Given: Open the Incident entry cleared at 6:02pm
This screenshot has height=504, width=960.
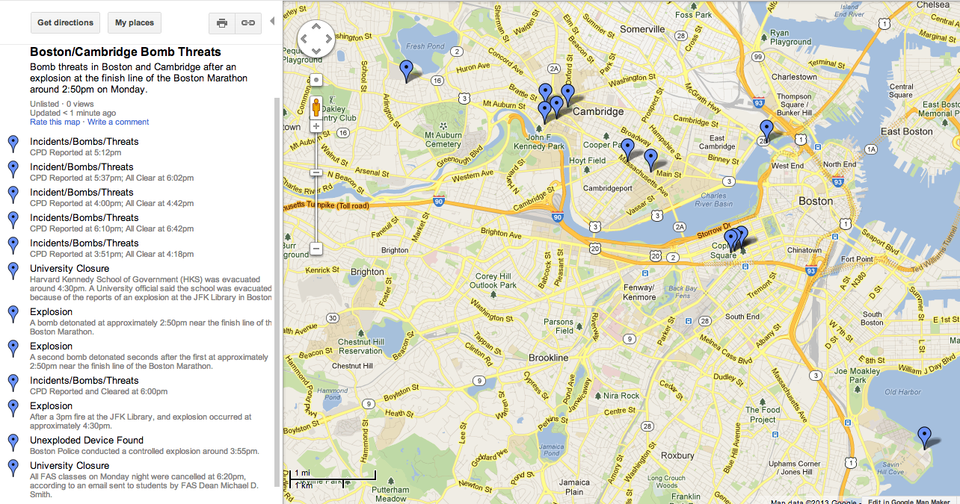Looking at the screenshot, I should point(81,167).
